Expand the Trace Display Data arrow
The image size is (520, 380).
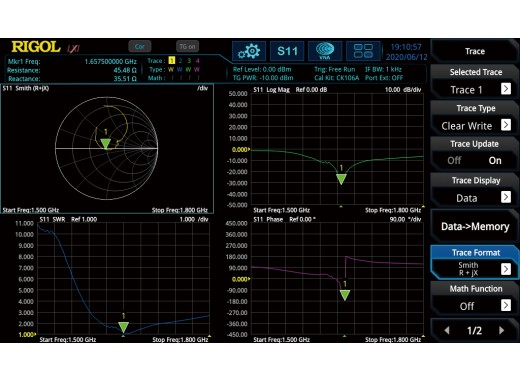pos(506,197)
